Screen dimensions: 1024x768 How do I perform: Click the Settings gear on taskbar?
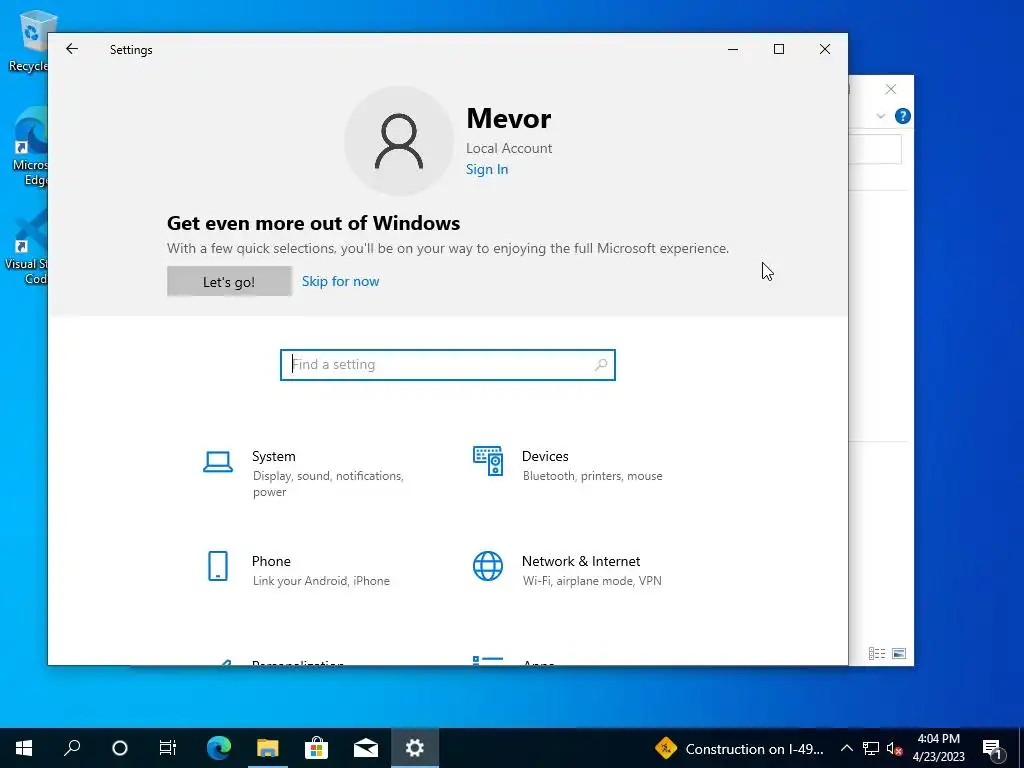(415, 748)
